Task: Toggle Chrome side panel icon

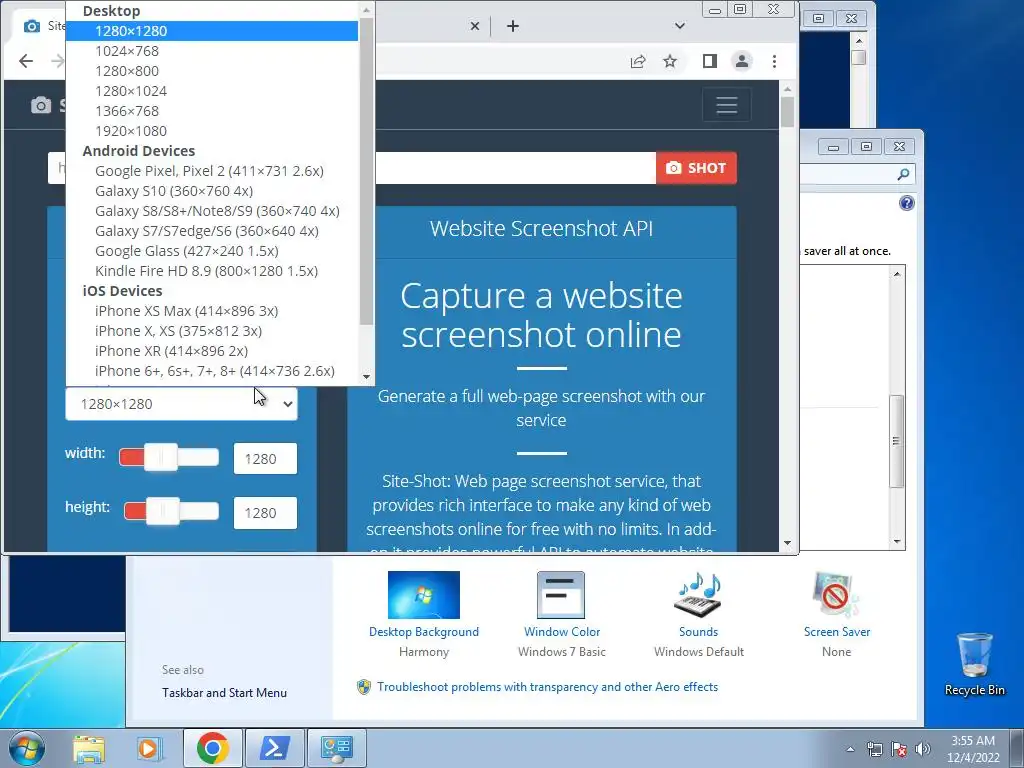Action: (710, 61)
